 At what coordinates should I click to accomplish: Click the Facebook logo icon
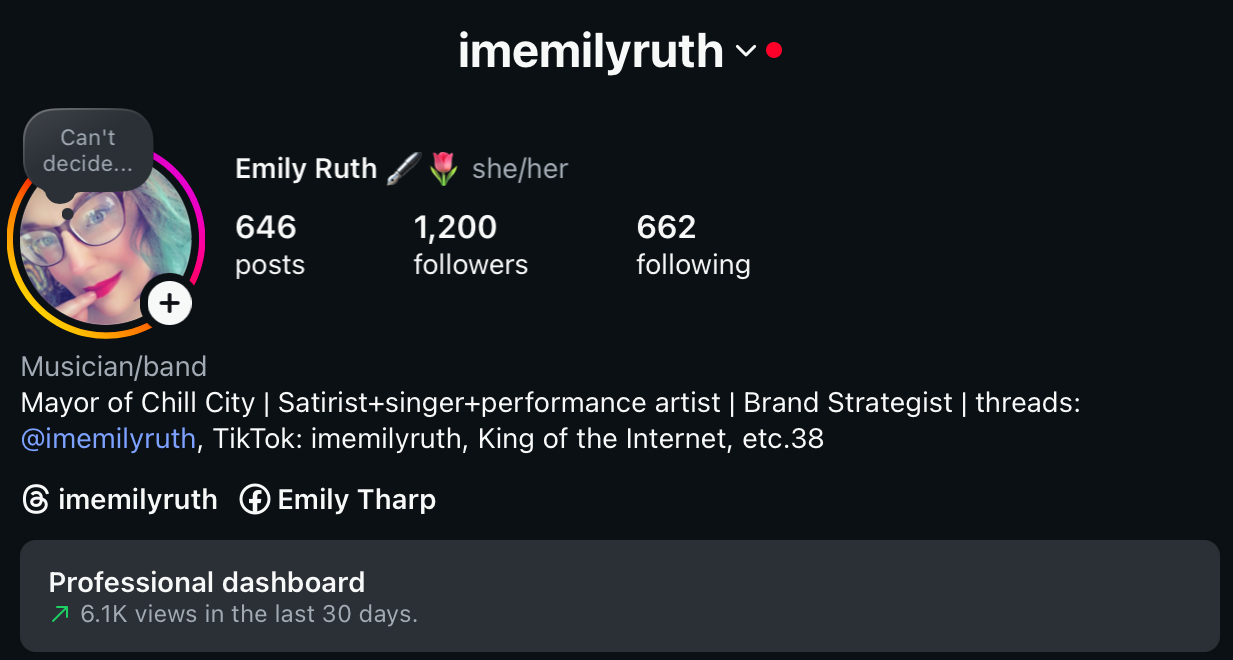pyautogui.click(x=254, y=500)
